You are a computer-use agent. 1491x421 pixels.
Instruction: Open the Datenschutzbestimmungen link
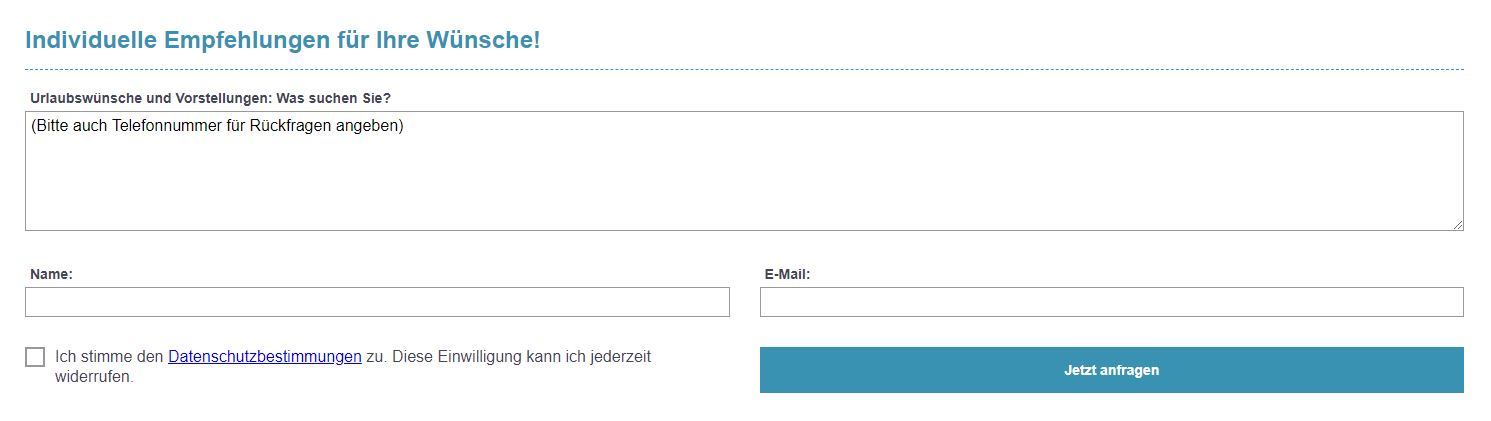click(264, 357)
